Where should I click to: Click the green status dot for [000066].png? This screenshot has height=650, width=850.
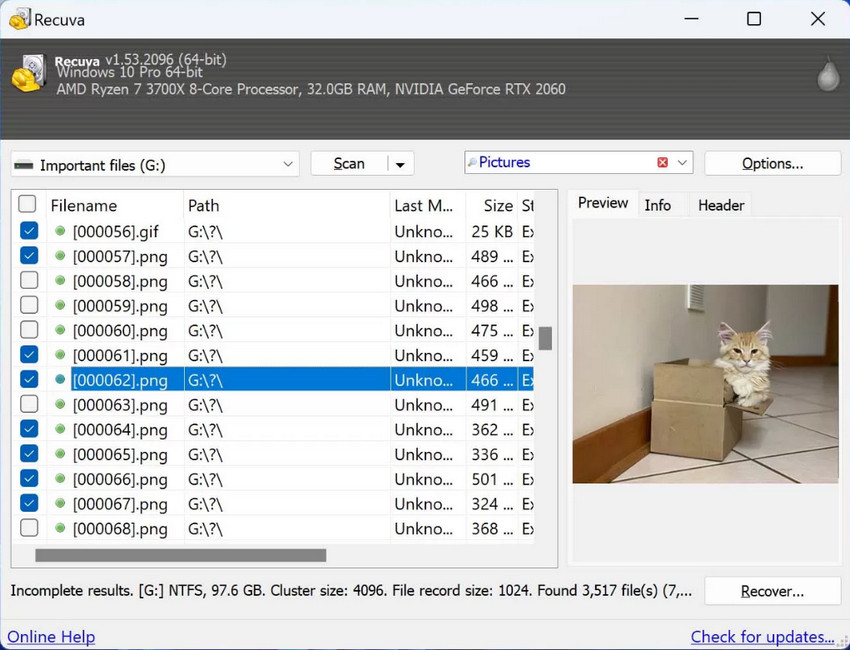(x=60, y=479)
